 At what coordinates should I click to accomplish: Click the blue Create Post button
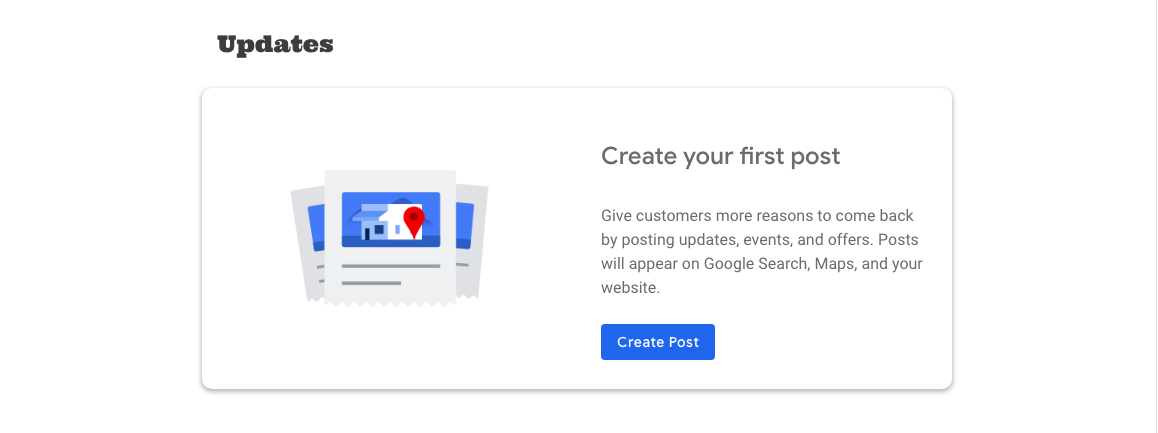(x=657, y=342)
